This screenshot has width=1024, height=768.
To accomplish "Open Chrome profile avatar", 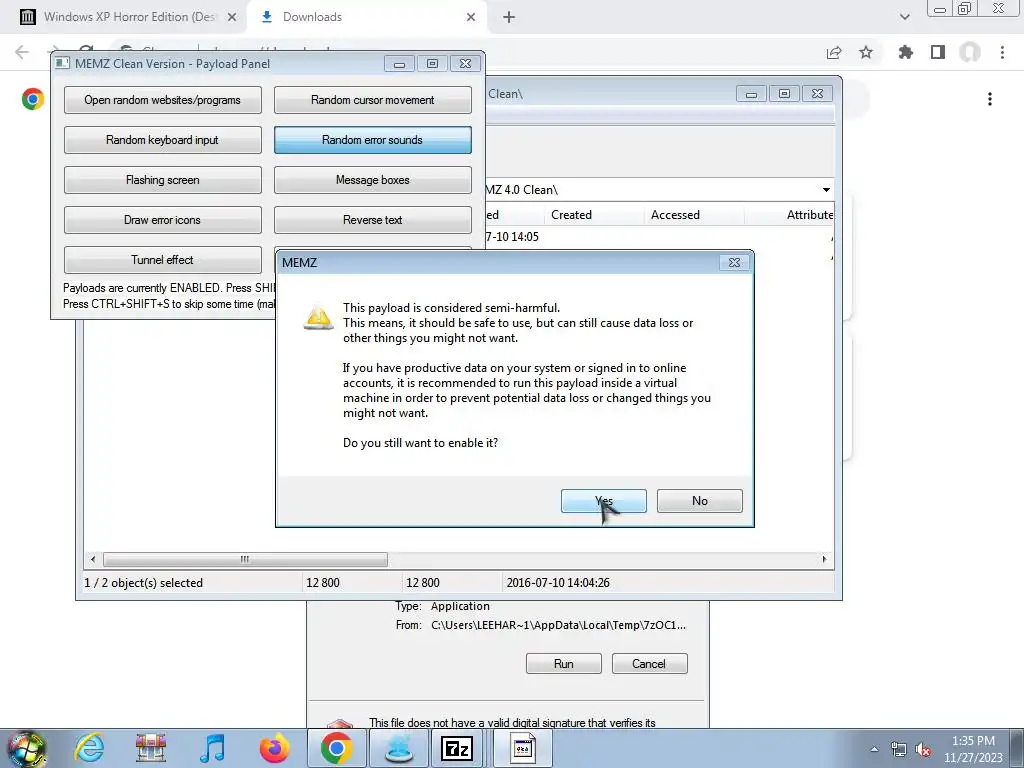I will point(970,52).
